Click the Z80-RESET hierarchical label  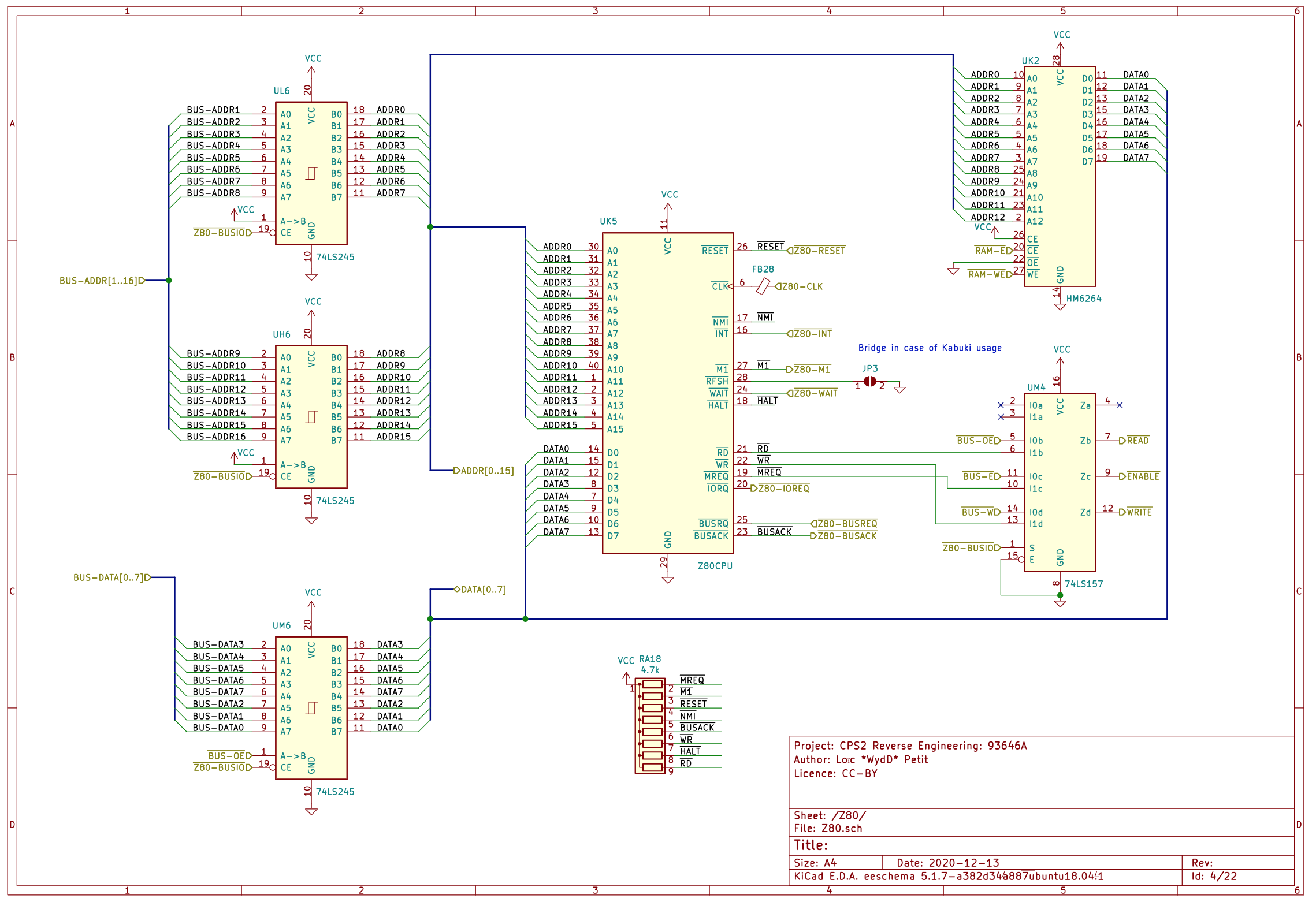pos(819,251)
